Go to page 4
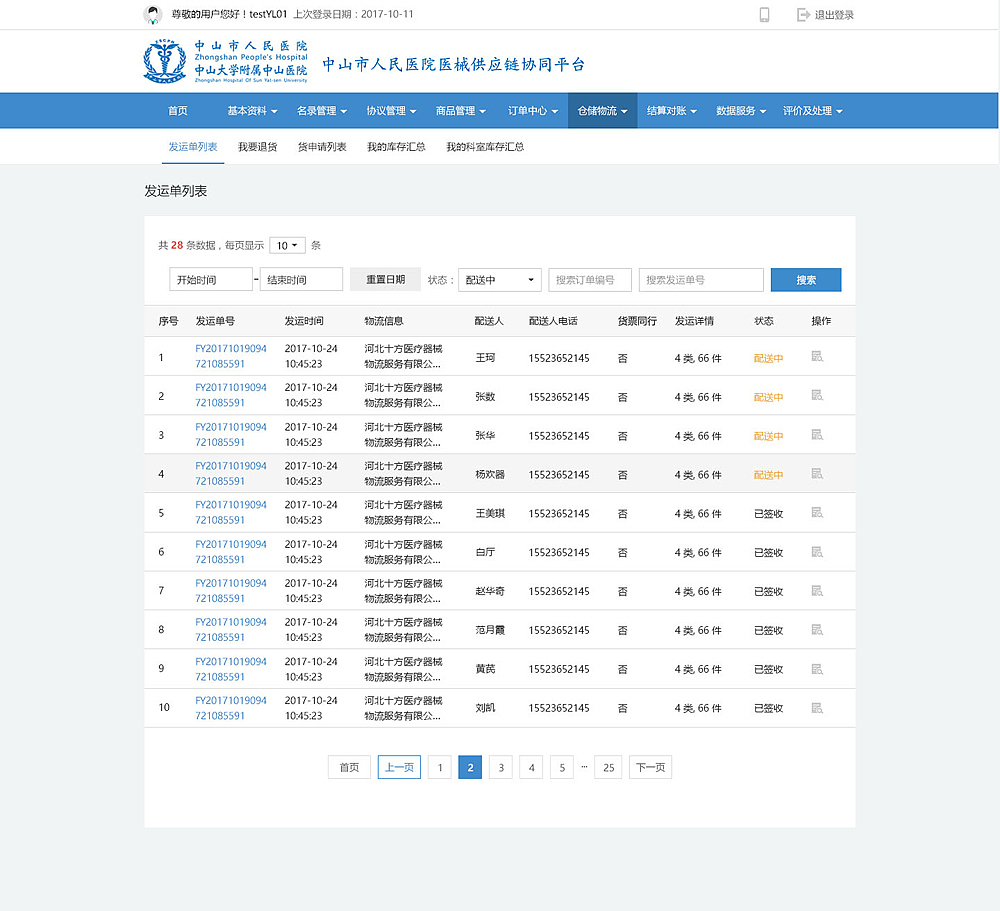The width and height of the screenshot is (1000, 911). click(531, 767)
